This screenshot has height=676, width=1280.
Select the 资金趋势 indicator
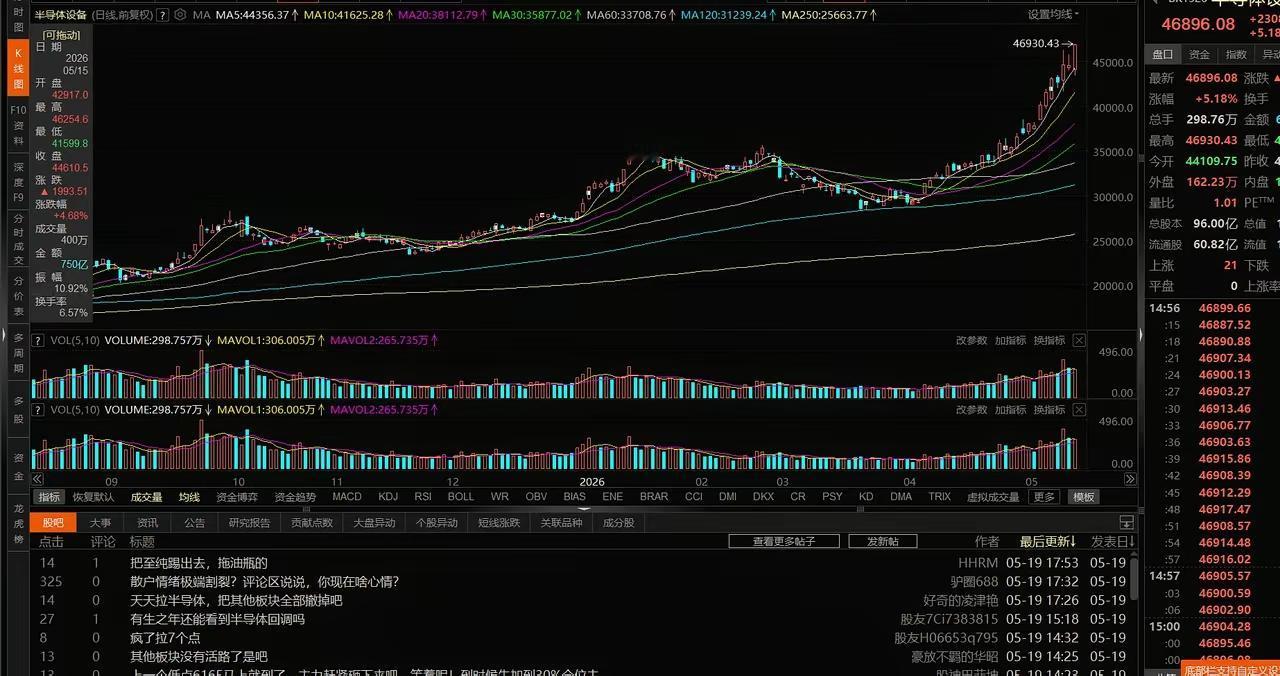tap(295, 497)
